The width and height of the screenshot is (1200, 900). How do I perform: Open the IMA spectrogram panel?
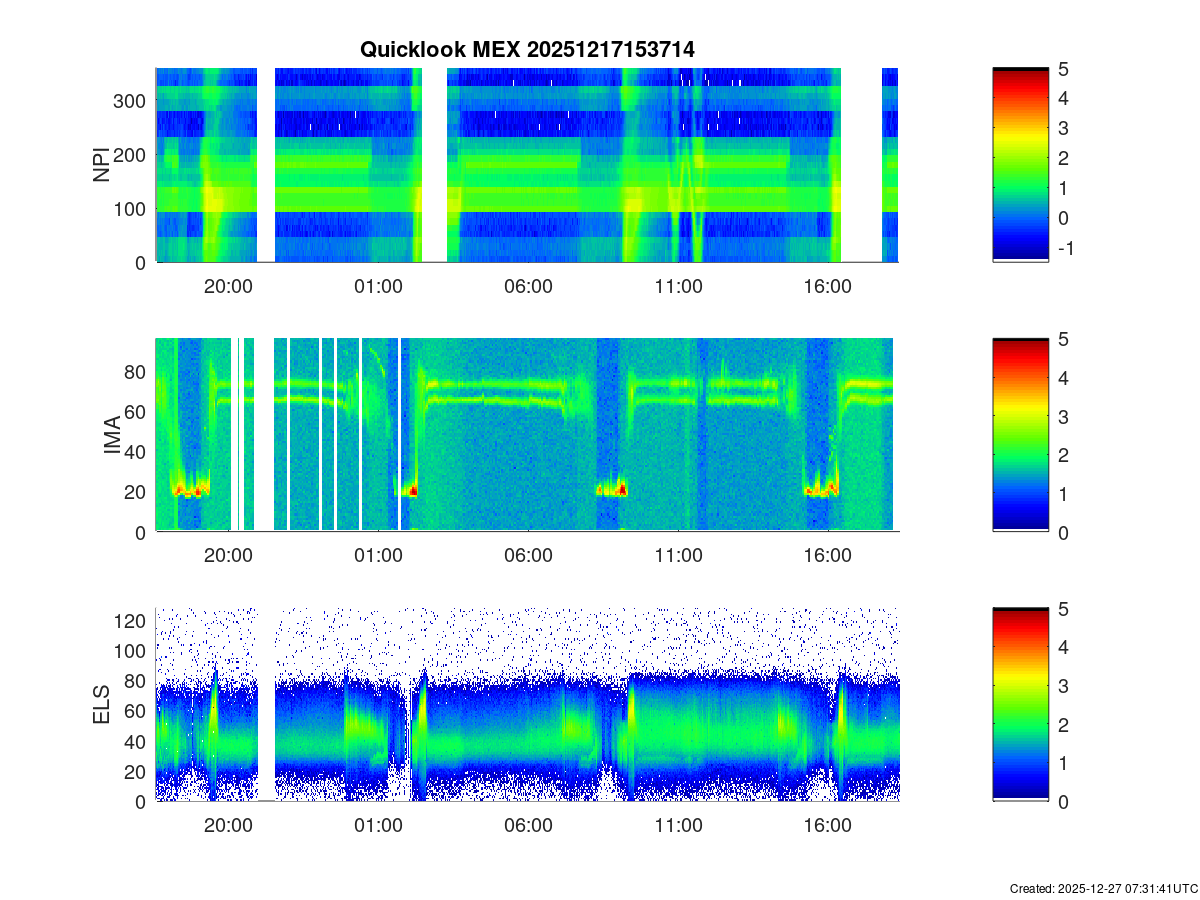[527, 435]
